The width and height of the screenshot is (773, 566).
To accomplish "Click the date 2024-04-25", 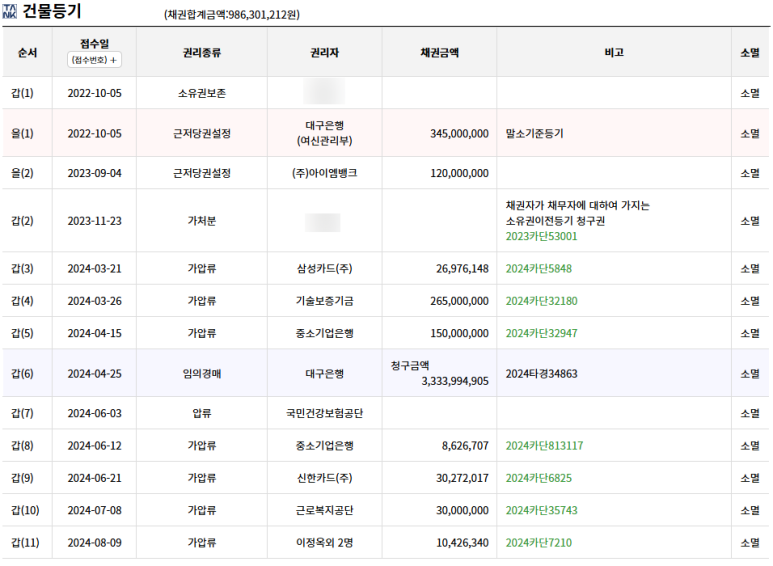I will (94, 374).
